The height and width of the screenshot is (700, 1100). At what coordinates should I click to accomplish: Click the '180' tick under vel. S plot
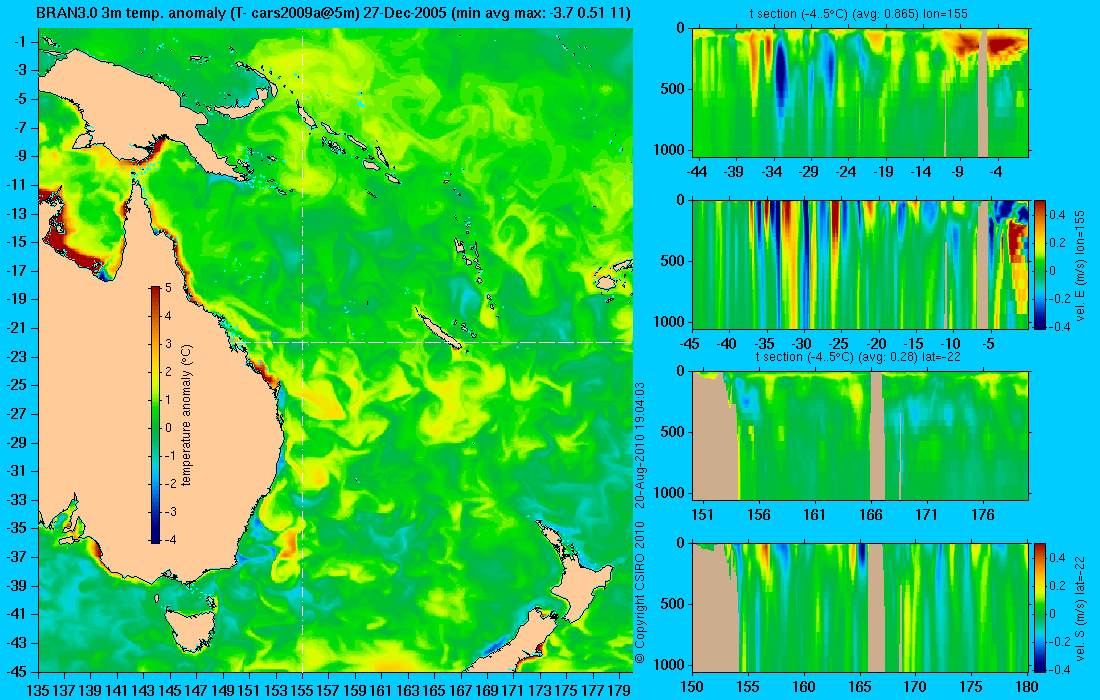point(1027,687)
